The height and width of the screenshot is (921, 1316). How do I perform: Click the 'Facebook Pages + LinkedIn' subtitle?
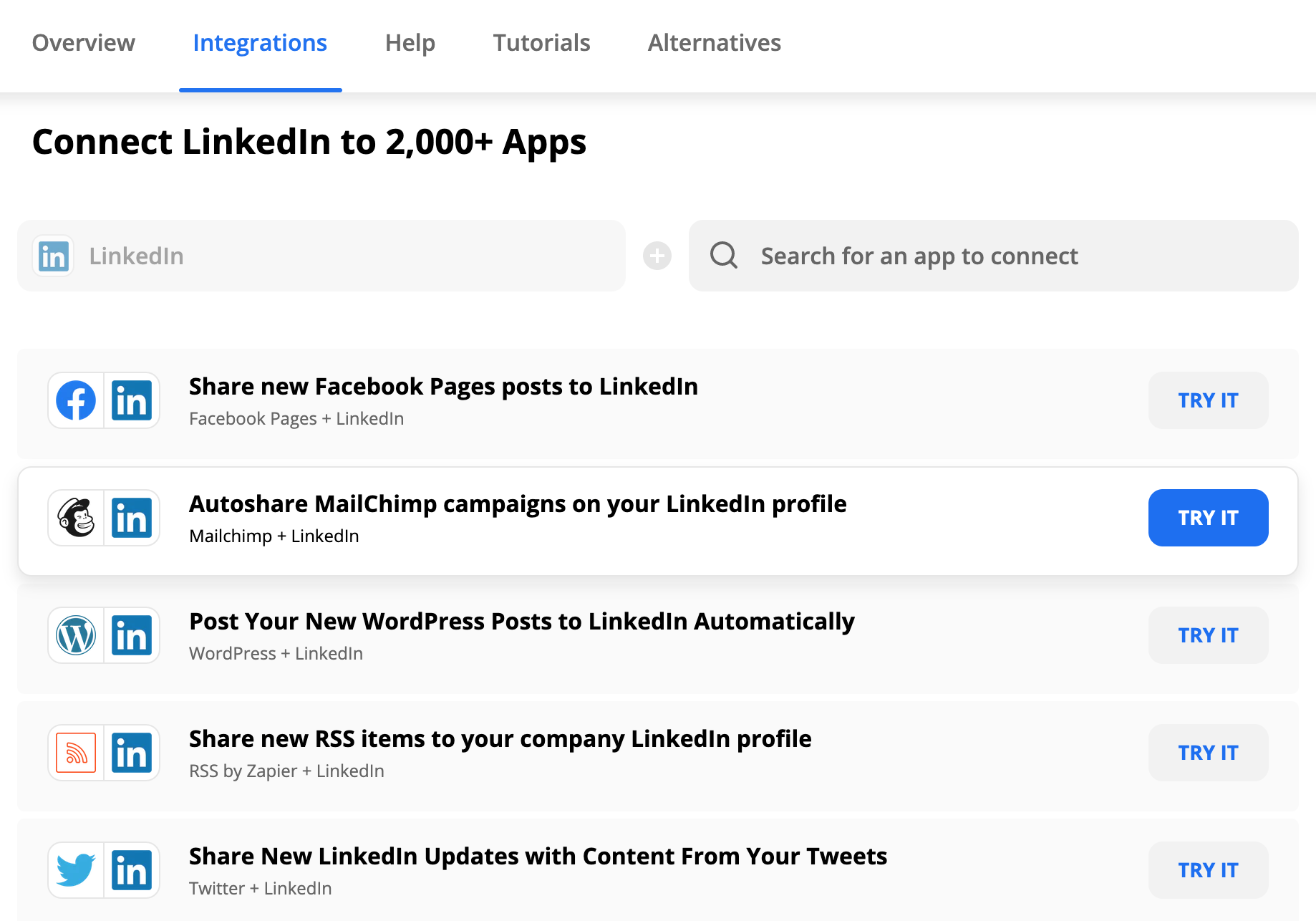click(296, 419)
